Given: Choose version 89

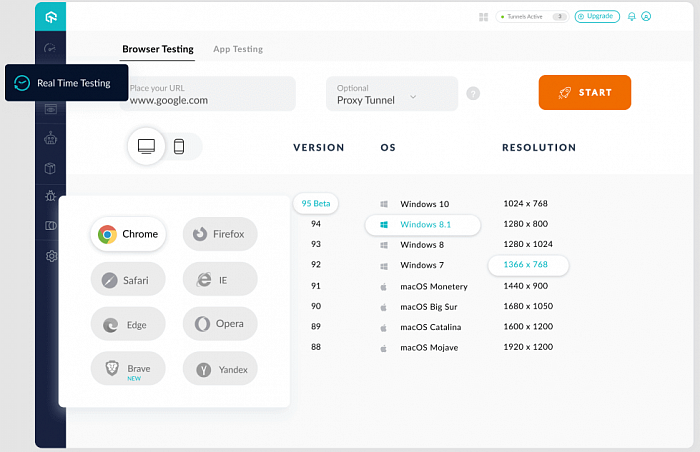Looking at the screenshot, I should coord(316,326).
